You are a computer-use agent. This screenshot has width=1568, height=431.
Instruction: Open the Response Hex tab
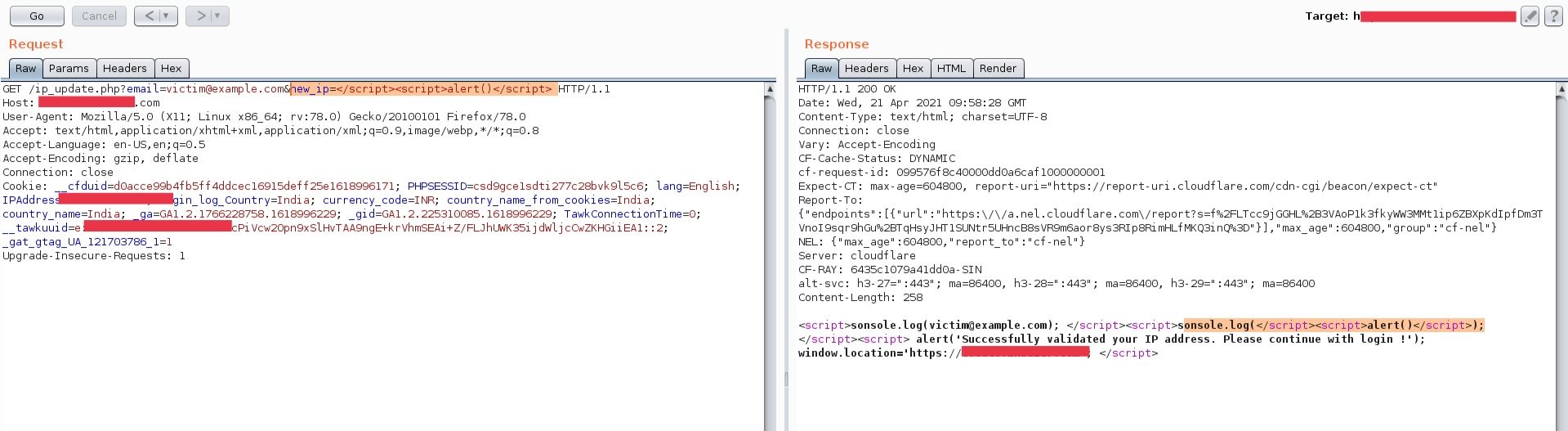914,69
